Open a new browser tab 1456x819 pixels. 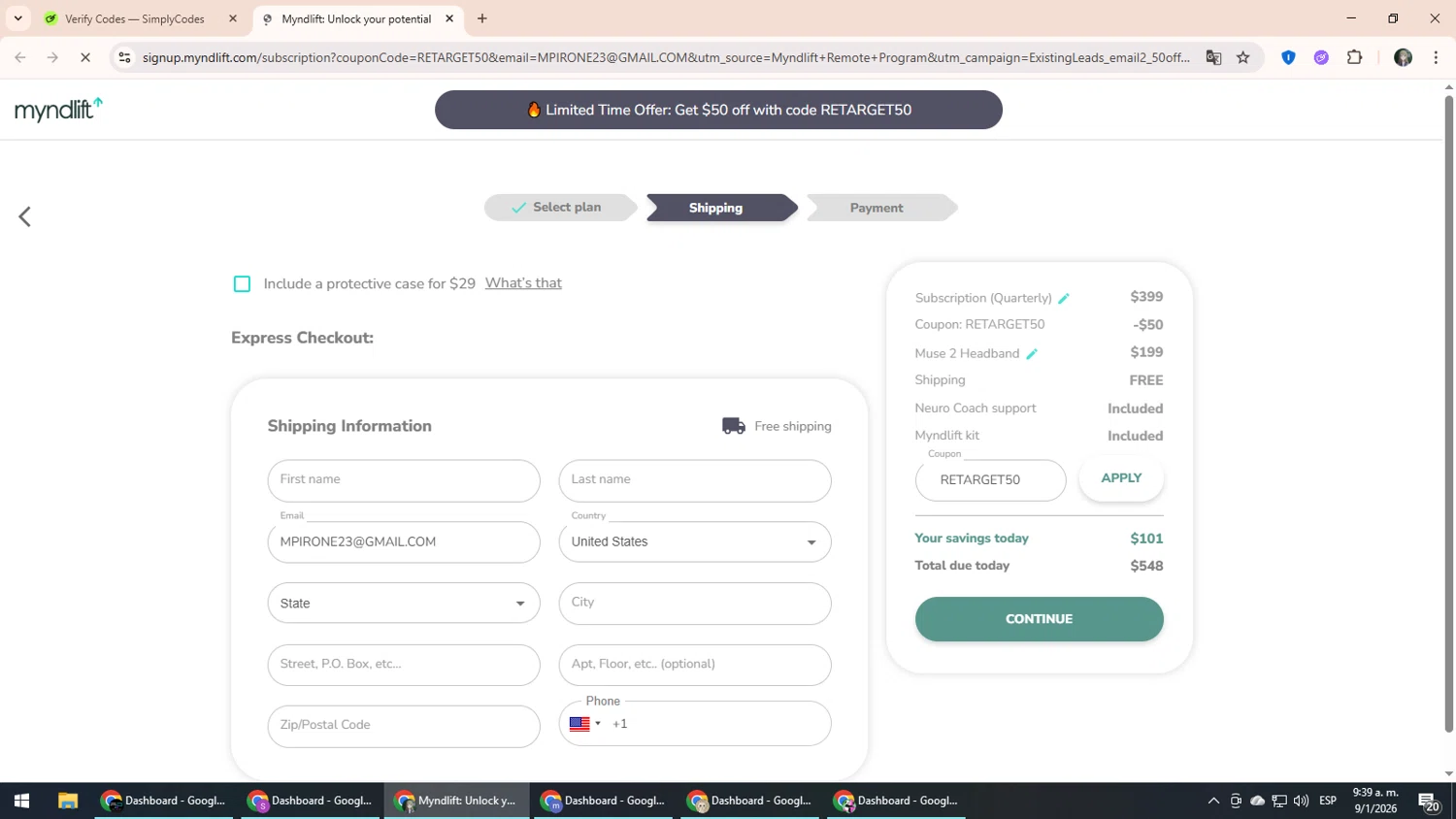[x=482, y=18]
